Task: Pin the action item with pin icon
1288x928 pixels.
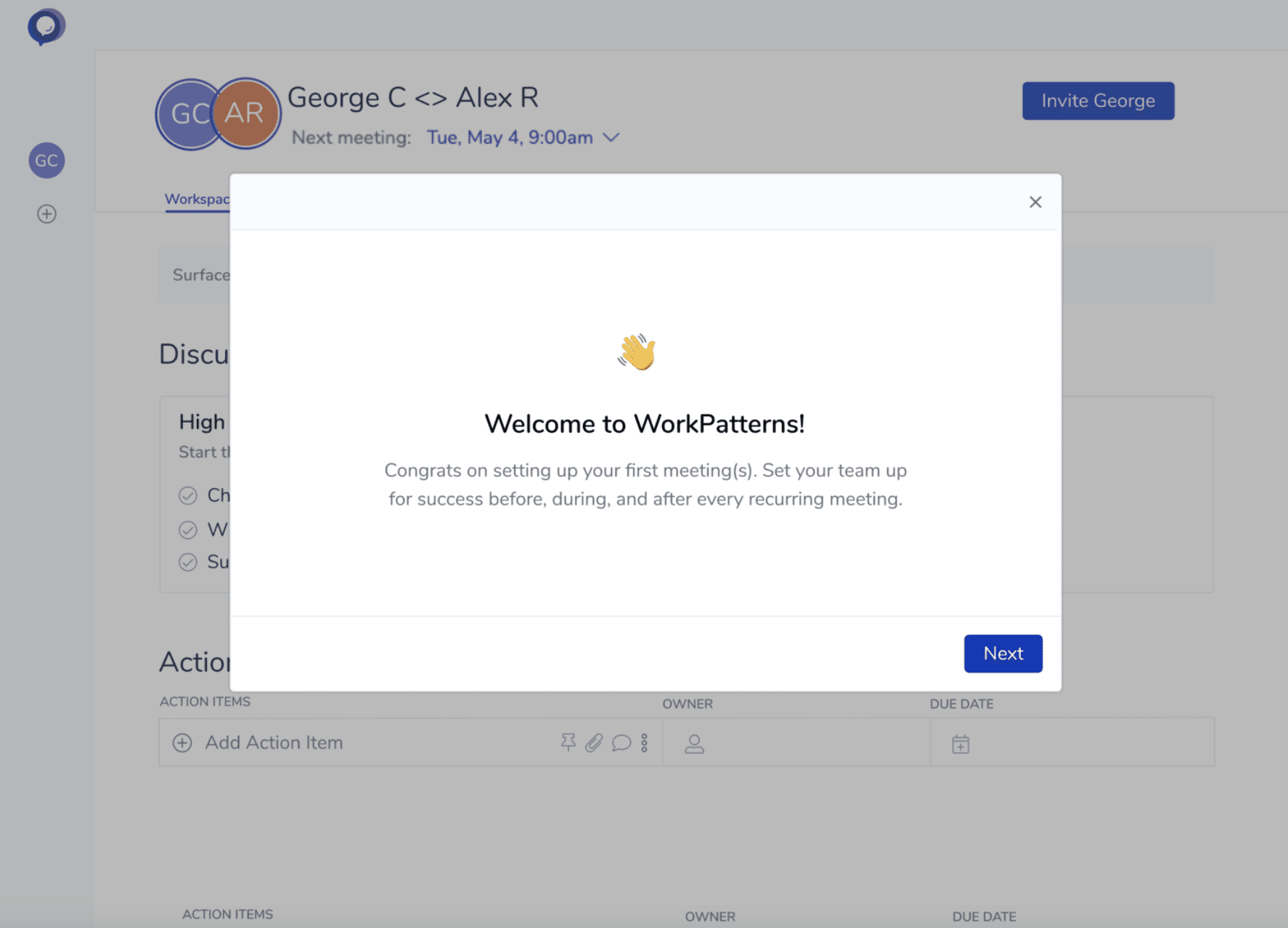Action: click(x=568, y=742)
